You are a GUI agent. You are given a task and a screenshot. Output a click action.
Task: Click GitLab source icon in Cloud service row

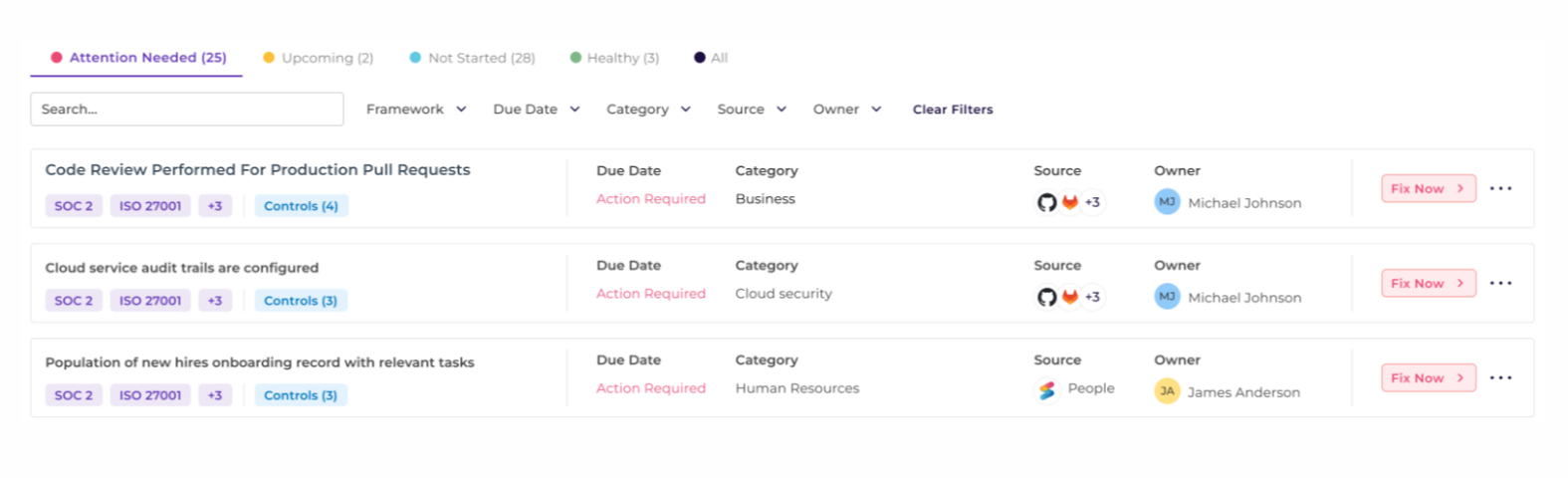pyautogui.click(x=1069, y=297)
